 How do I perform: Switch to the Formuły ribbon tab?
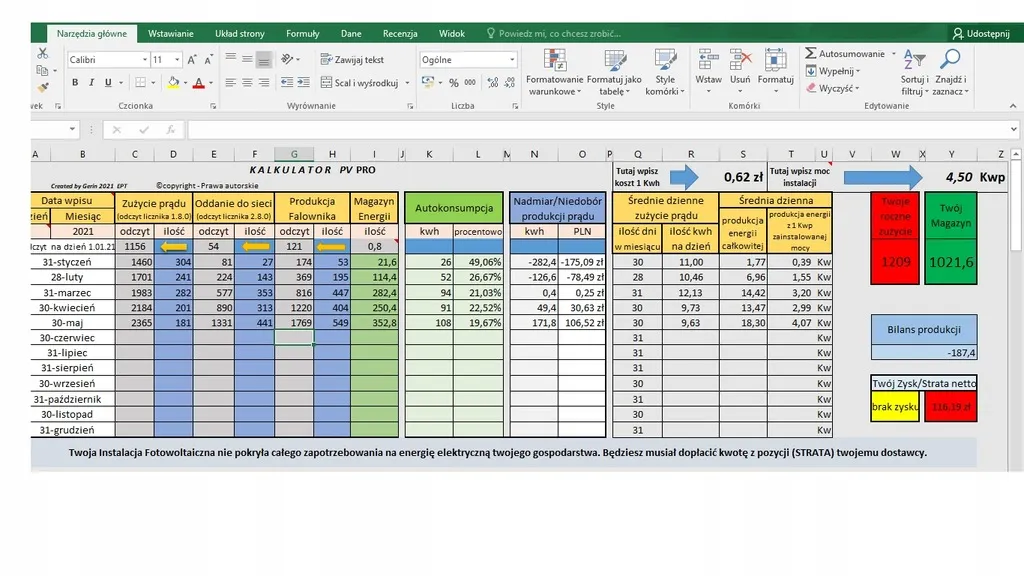[x=302, y=33]
